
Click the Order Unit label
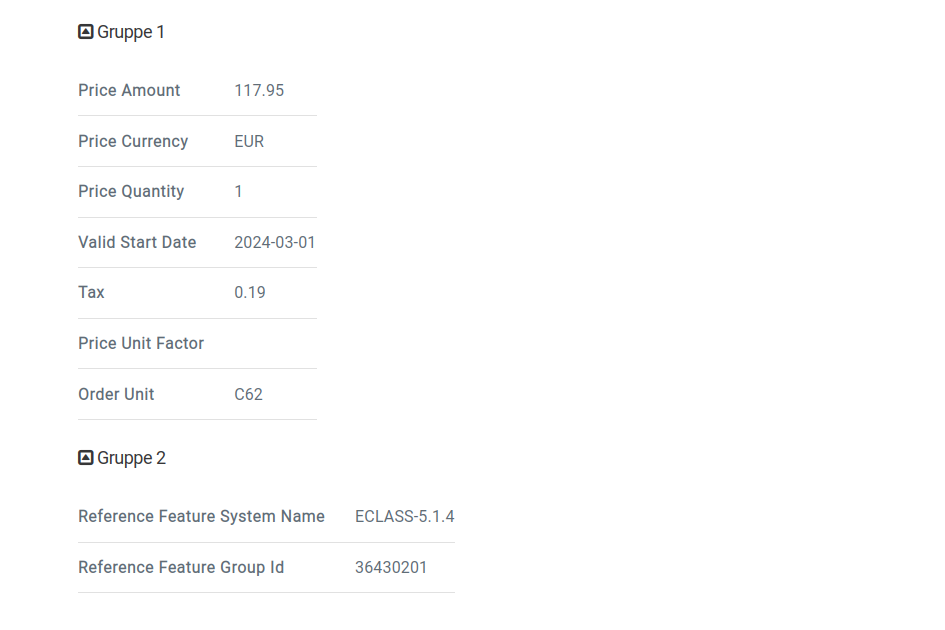click(x=116, y=394)
